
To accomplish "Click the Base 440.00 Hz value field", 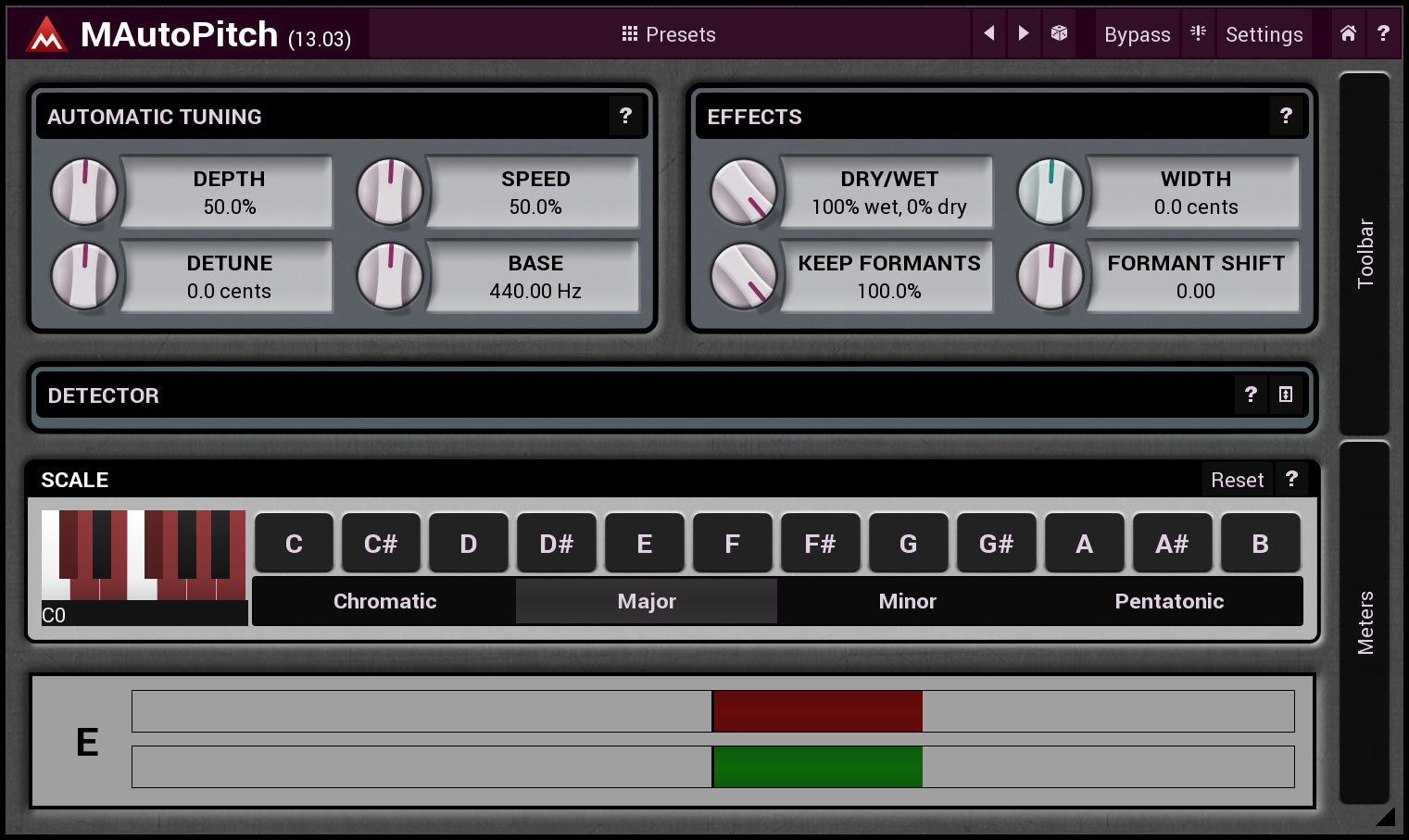I will point(535,277).
